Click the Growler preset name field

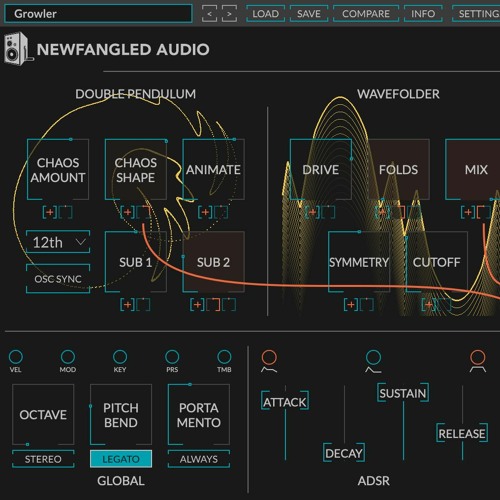click(98, 14)
